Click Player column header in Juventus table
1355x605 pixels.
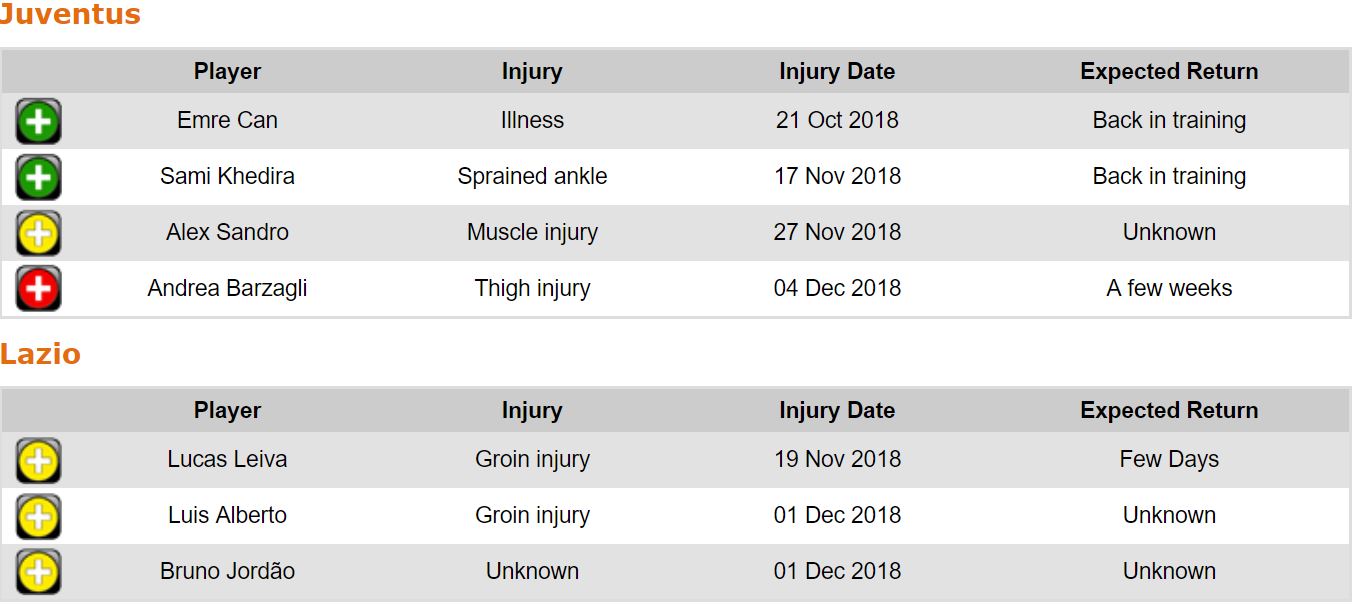coord(227,72)
